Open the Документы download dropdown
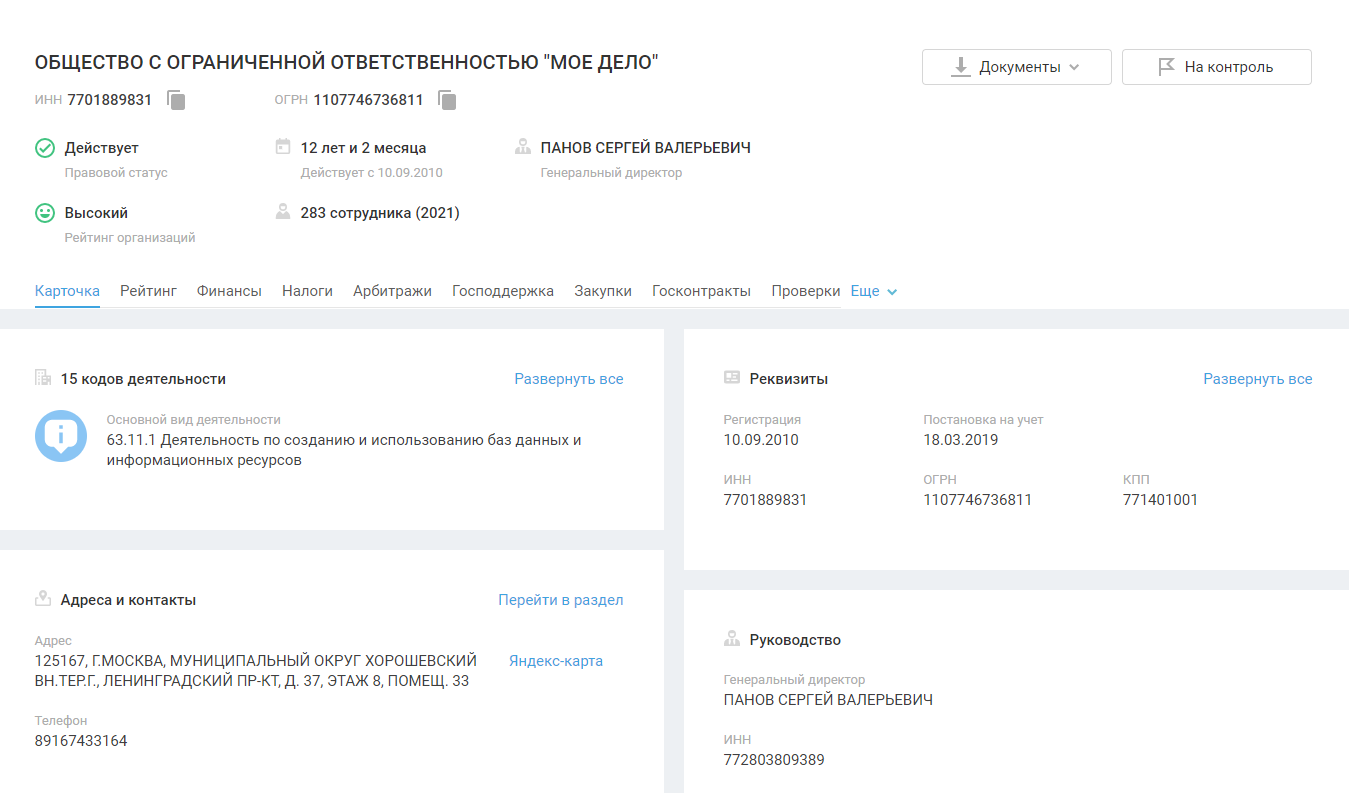The height and width of the screenshot is (793, 1349). point(1016,67)
